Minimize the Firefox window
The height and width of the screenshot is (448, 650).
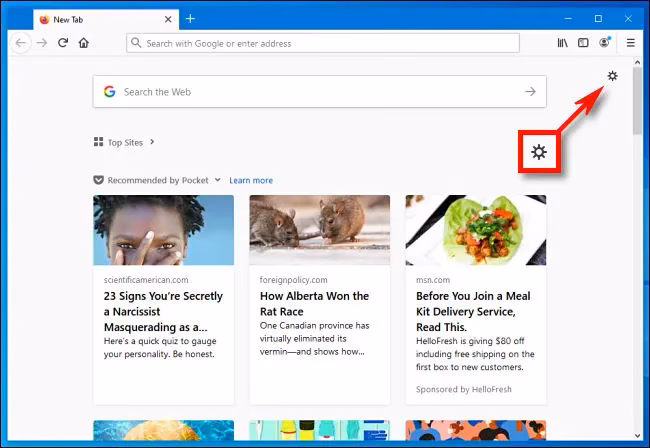[568, 19]
